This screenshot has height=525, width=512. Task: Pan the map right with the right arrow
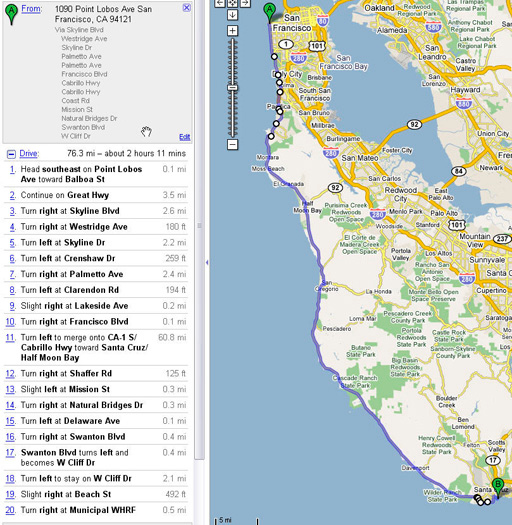245,3
